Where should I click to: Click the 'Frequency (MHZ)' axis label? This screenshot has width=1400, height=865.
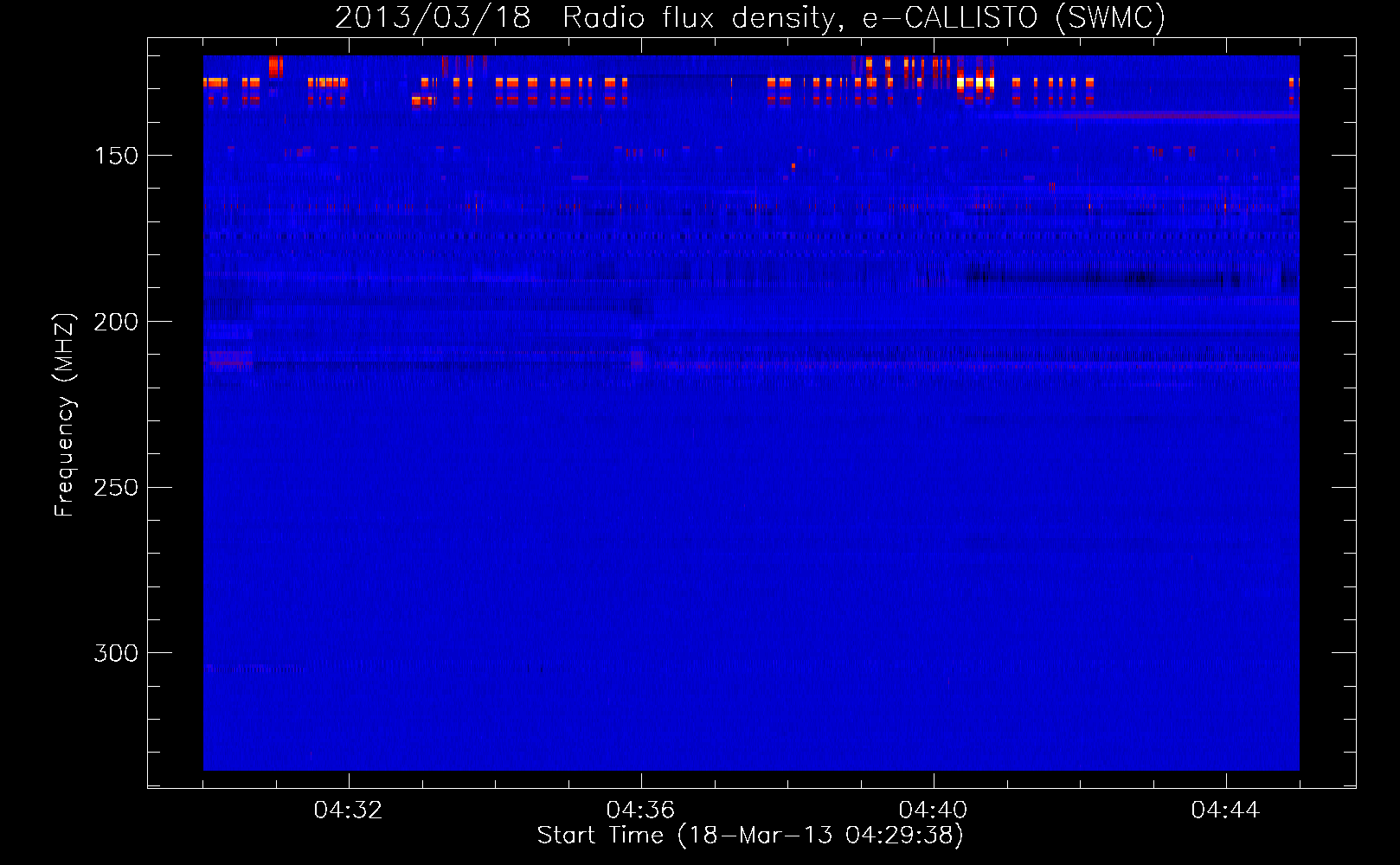point(65,414)
